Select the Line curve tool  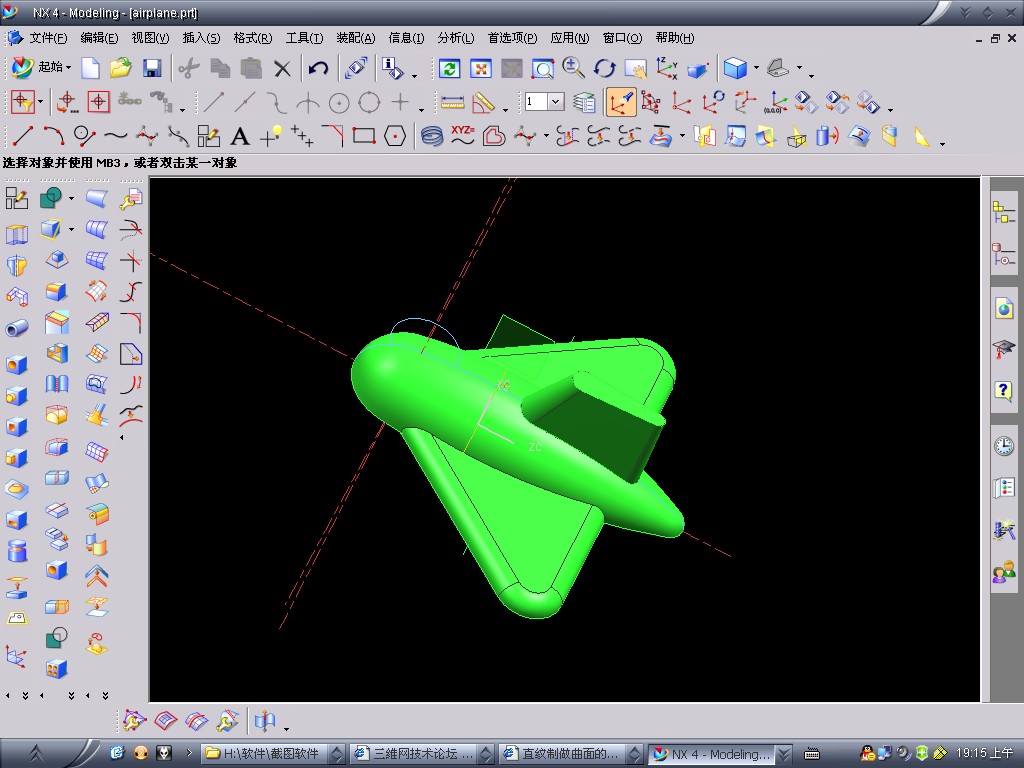point(22,136)
